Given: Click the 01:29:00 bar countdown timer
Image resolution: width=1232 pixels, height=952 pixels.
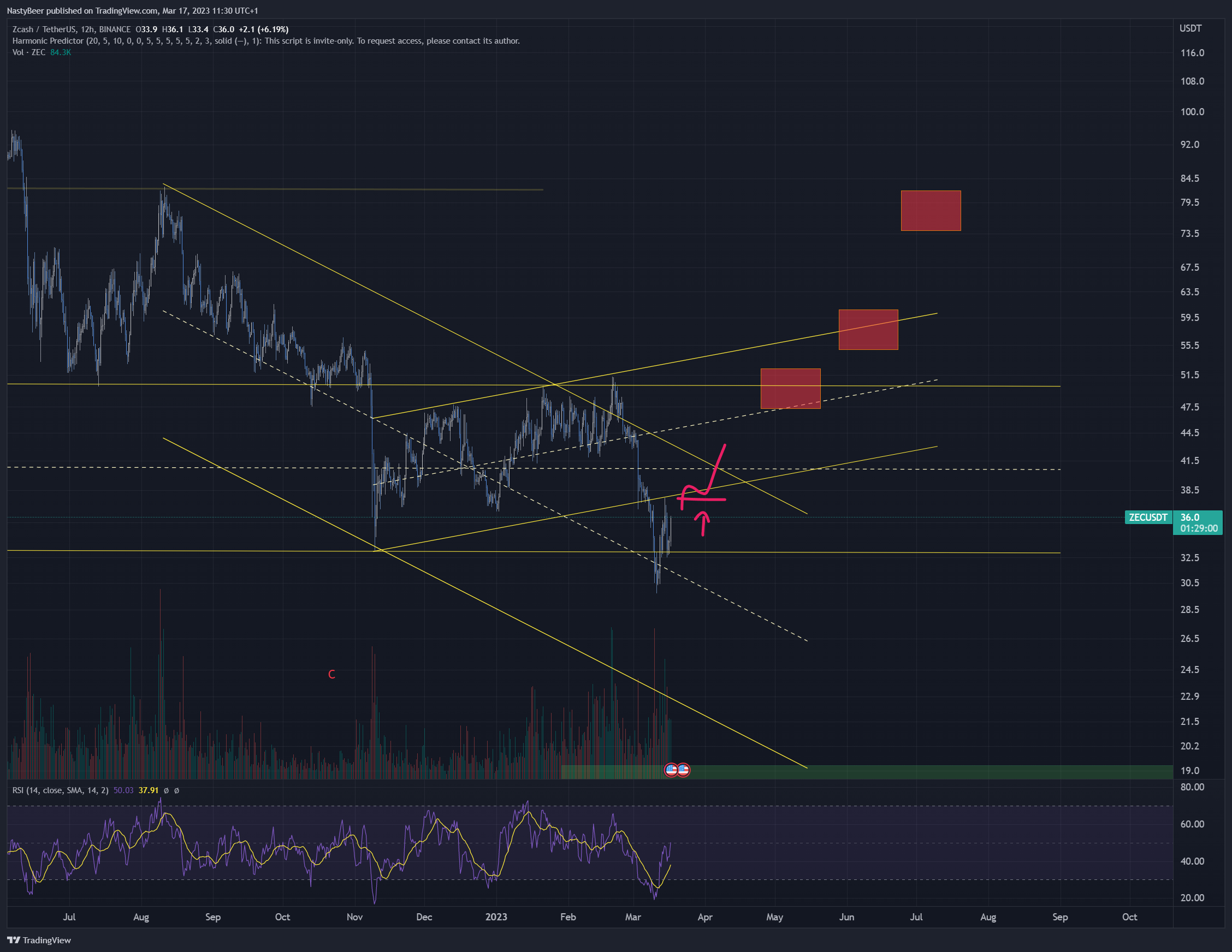Looking at the screenshot, I should click(1199, 528).
